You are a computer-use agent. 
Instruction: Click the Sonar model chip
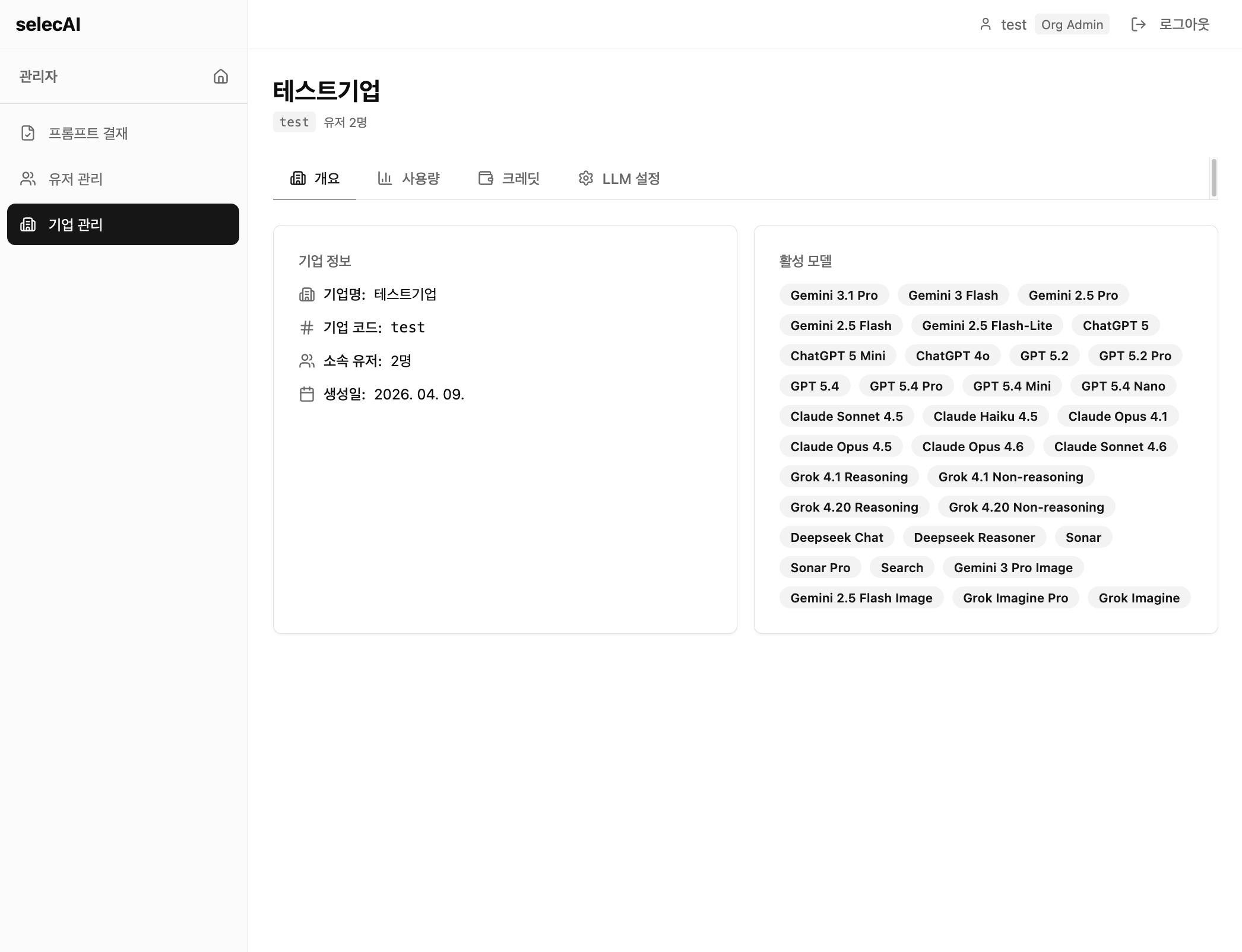pyautogui.click(x=1083, y=537)
